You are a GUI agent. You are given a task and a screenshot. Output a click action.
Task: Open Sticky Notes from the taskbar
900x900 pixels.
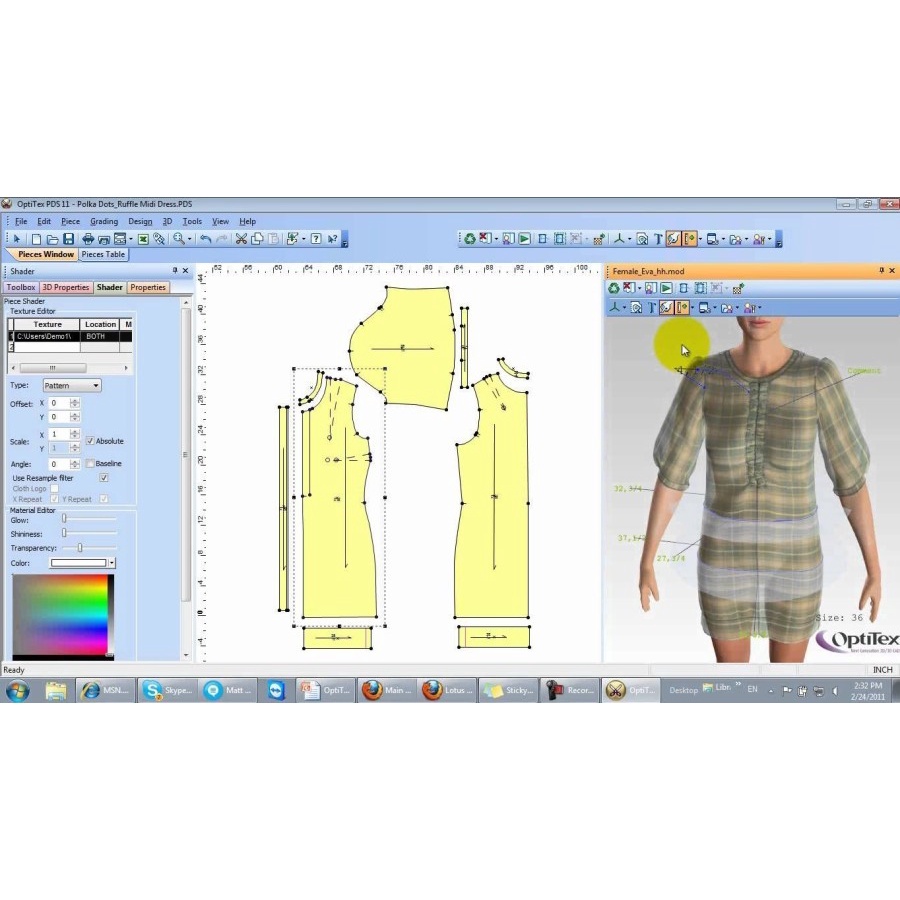tap(509, 690)
